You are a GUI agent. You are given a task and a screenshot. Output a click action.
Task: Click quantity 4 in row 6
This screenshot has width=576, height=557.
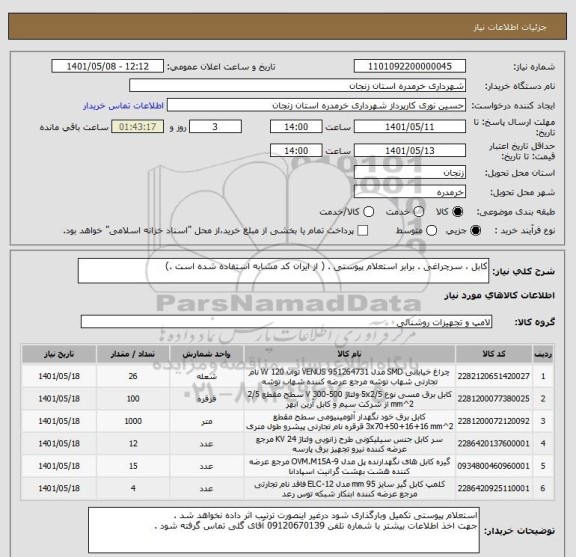tap(133, 488)
